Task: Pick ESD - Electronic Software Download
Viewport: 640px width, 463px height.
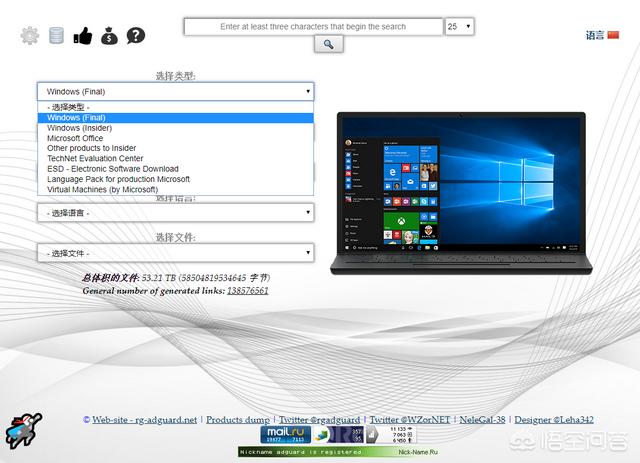Action: [x=176, y=169]
